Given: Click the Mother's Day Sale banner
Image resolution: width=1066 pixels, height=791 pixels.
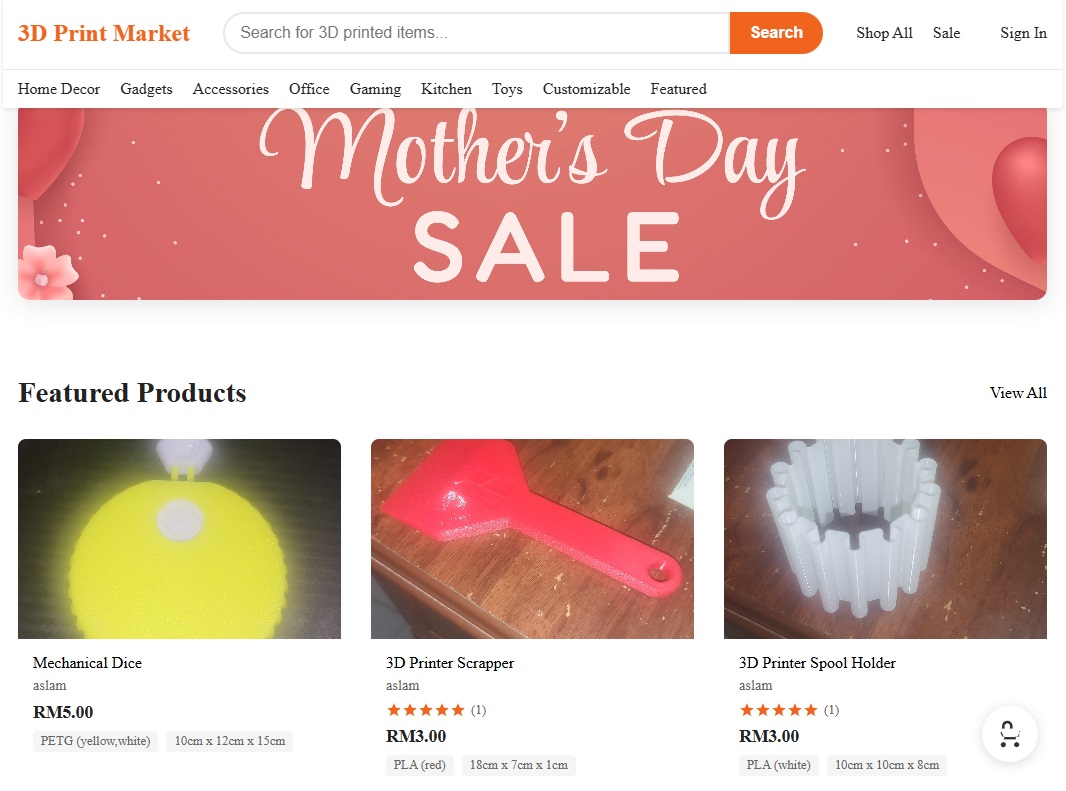Looking at the screenshot, I should [x=532, y=204].
